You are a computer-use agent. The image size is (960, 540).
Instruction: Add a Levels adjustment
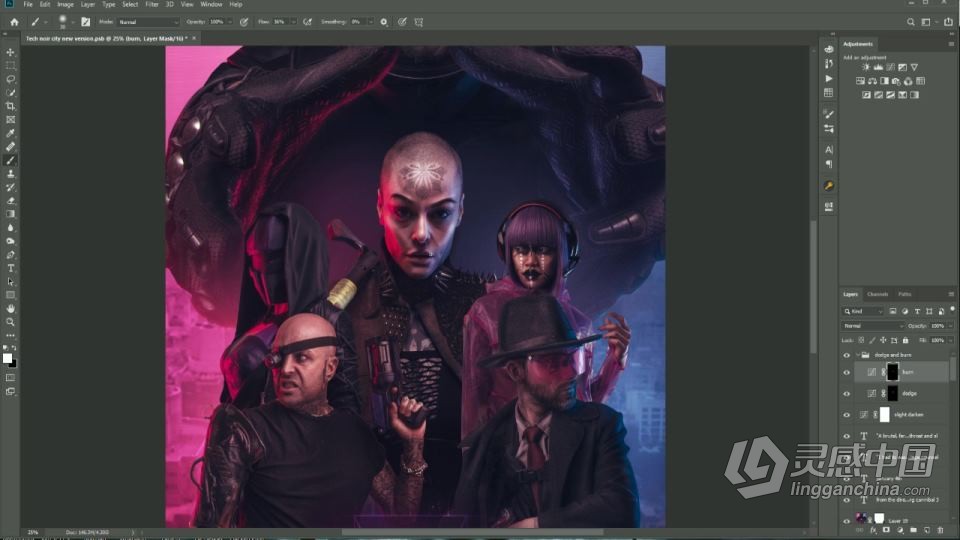coord(878,67)
